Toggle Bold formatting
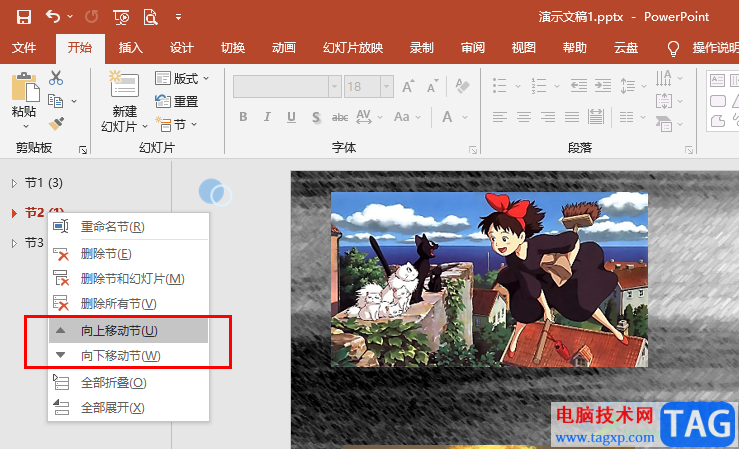The width and height of the screenshot is (739, 449). pyautogui.click(x=243, y=116)
